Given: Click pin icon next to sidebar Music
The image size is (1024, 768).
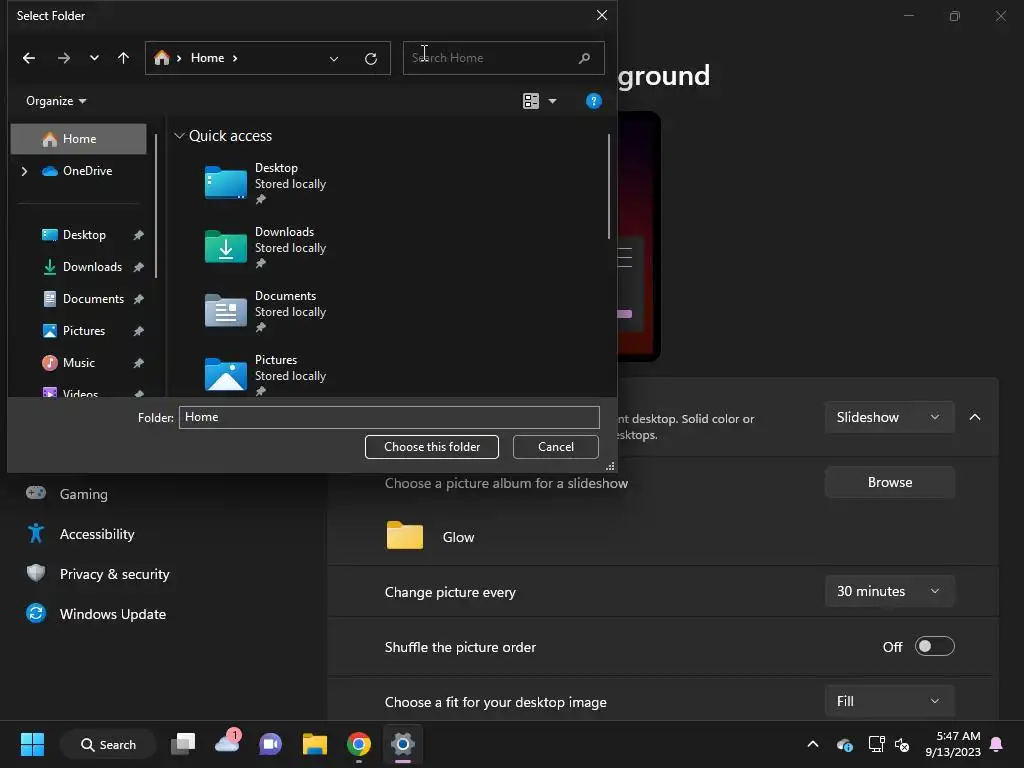Looking at the screenshot, I should [138, 363].
